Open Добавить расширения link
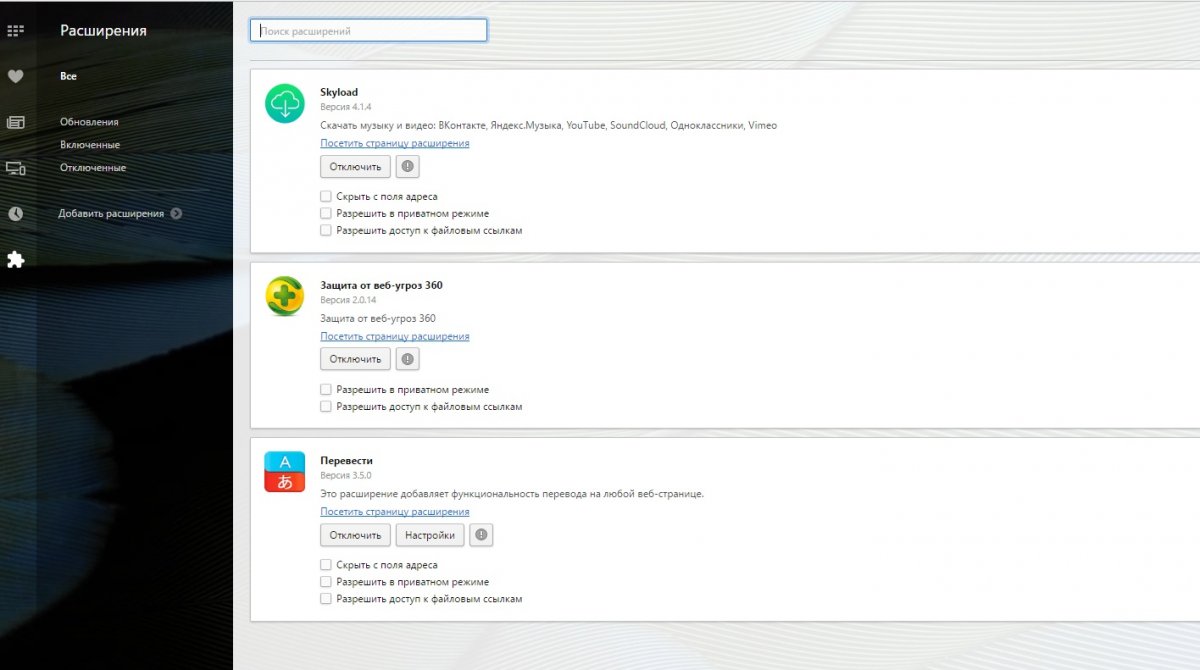1200x670 pixels. (x=111, y=213)
